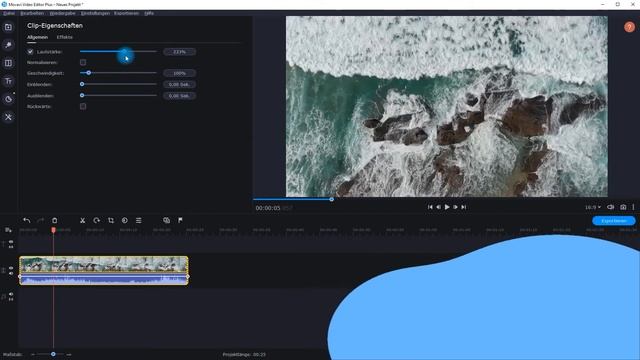Viewport: 640px width, 360px height.
Task: Click the timeline Maßstab zoom slider handle
Action: coord(53,354)
